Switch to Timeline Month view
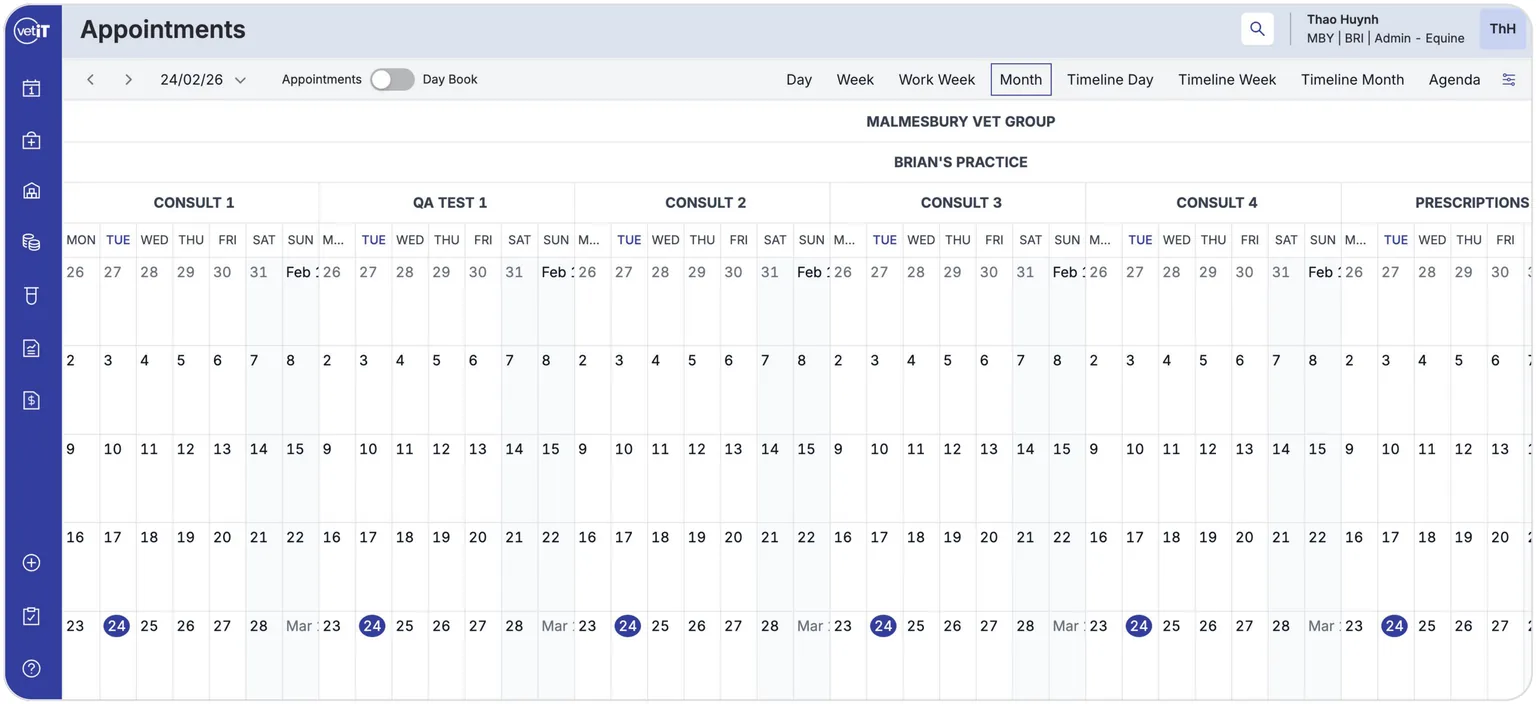The height and width of the screenshot is (704, 1536). click(x=1352, y=80)
